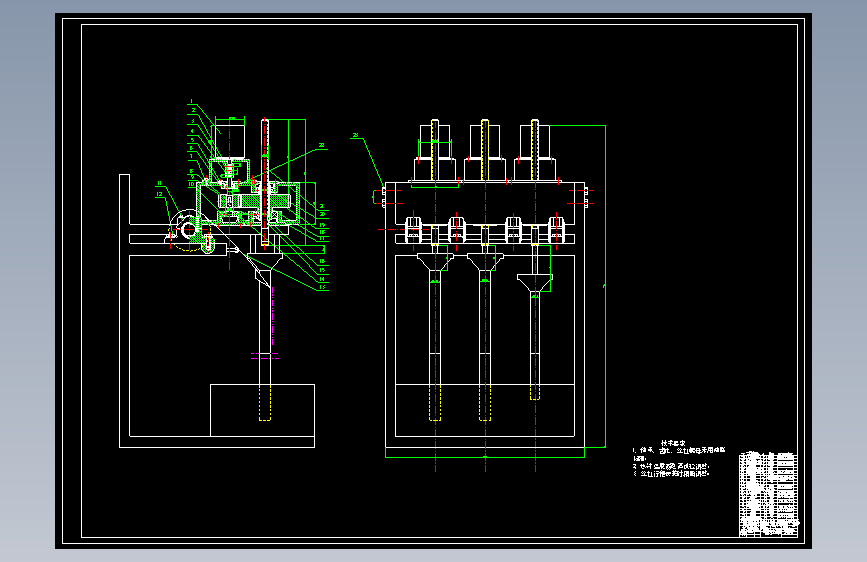Image resolution: width=867 pixels, height=562 pixels.
Task: Select callout 22 in the side view
Action: (321, 145)
